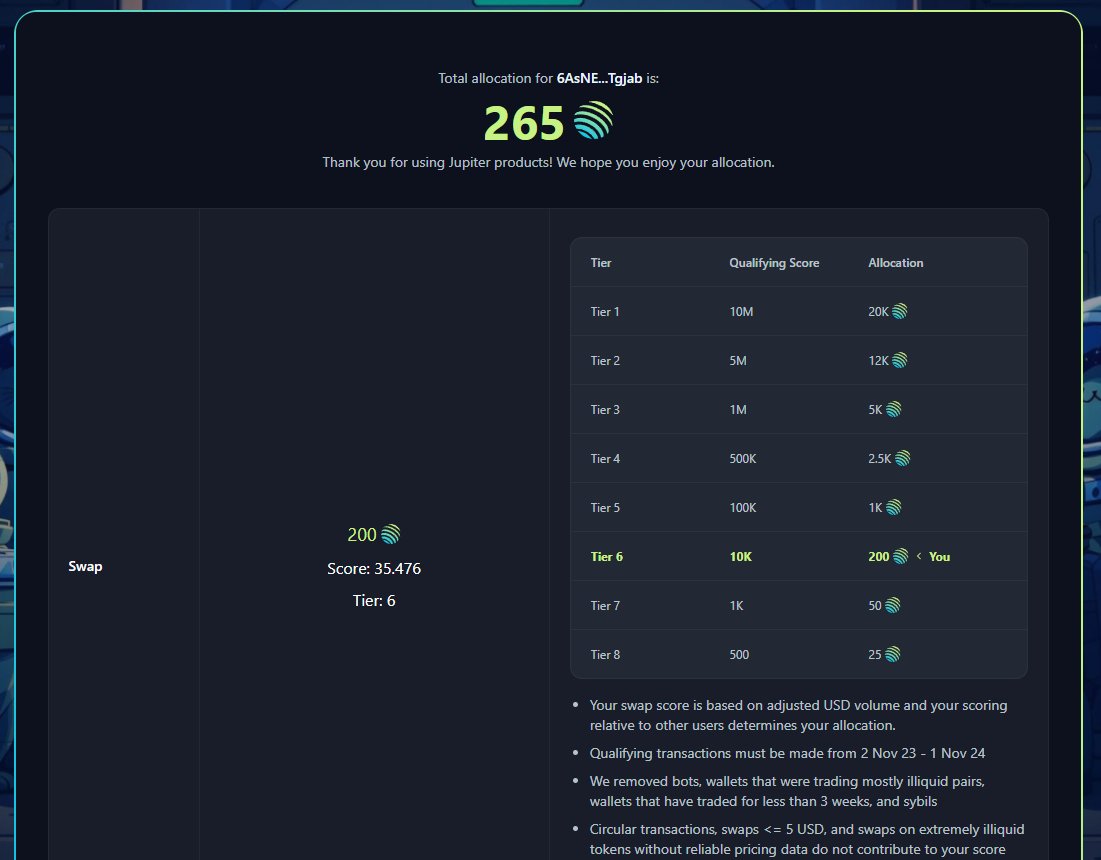Click the 'Tier 5' row label
The image size is (1101, 860).
[605, 508]
